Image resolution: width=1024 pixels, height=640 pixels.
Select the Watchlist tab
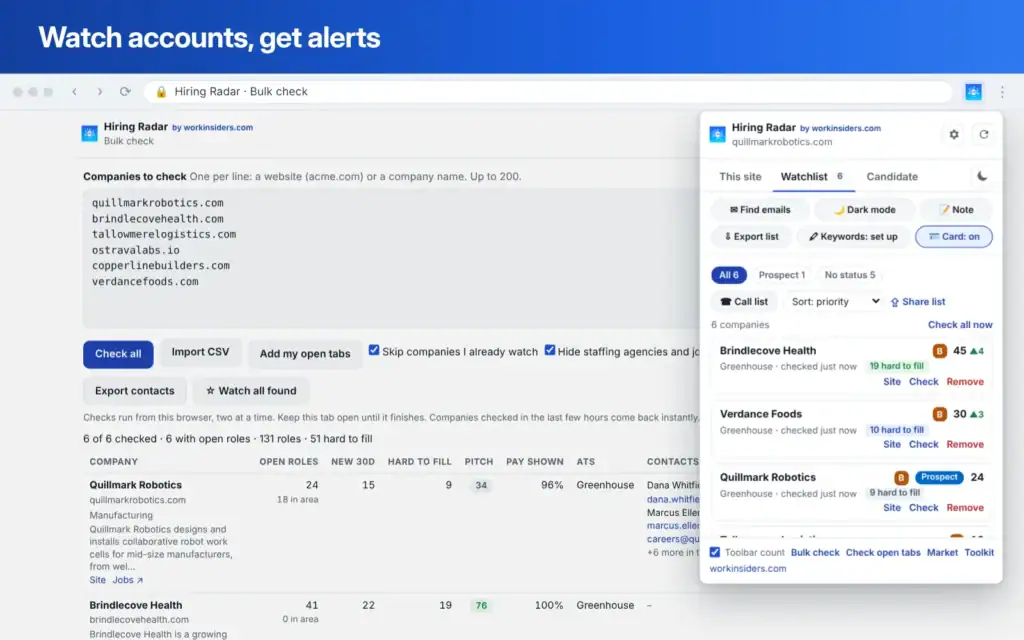812,176
